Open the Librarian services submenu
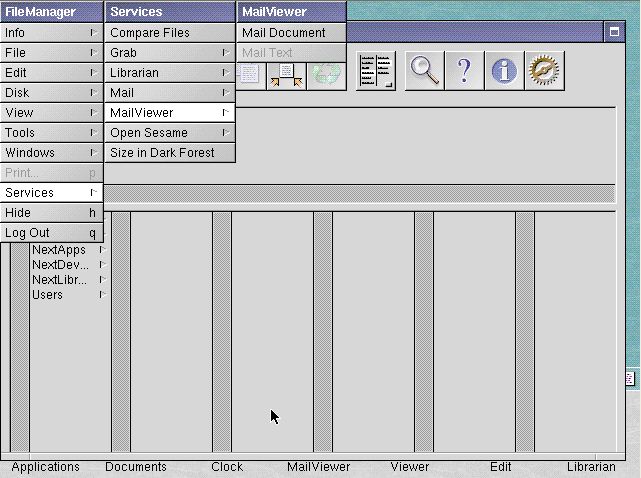 [x=170, y=73]
